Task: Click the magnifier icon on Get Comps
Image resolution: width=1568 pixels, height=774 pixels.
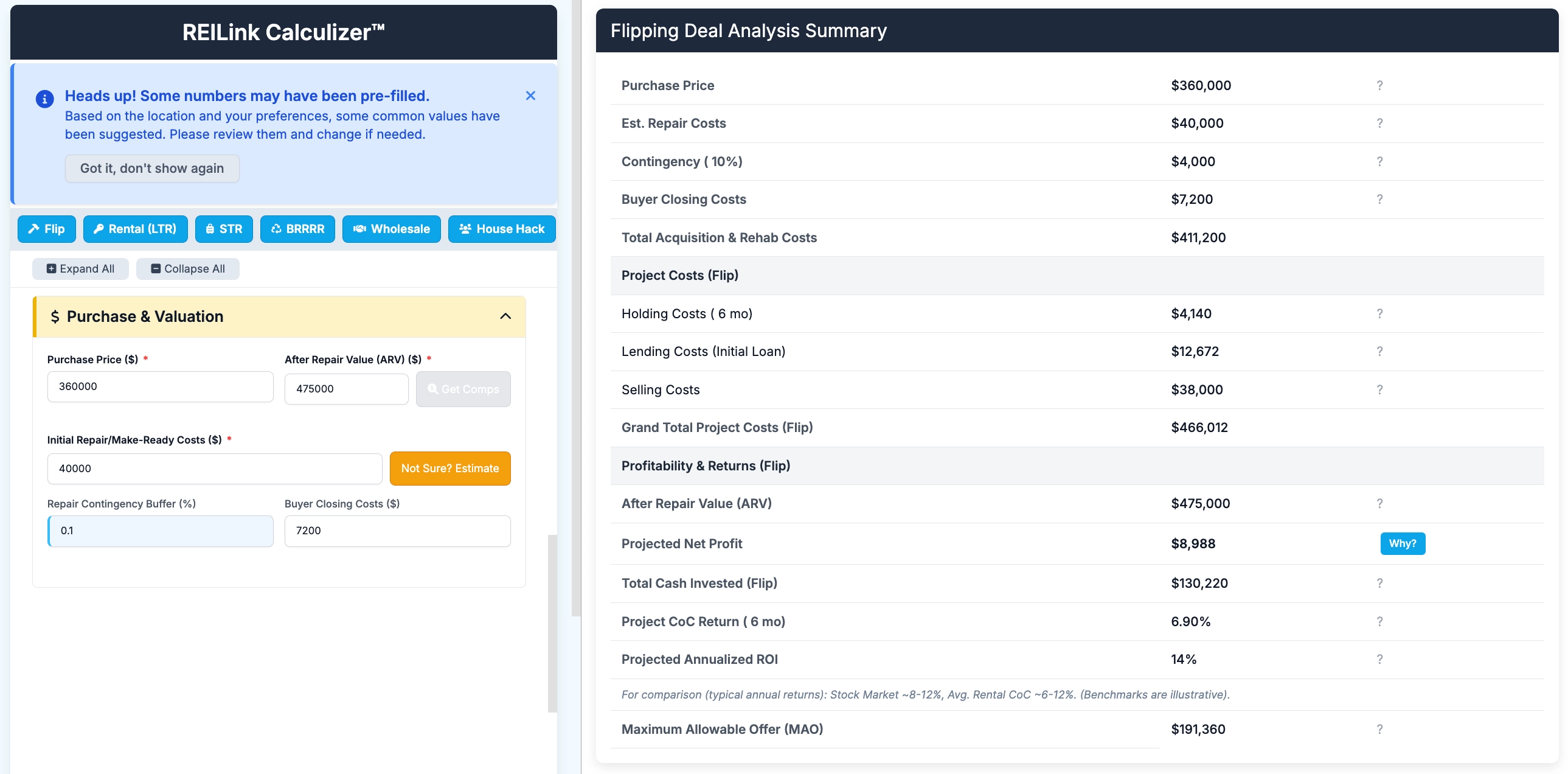Action: [434, 389]
